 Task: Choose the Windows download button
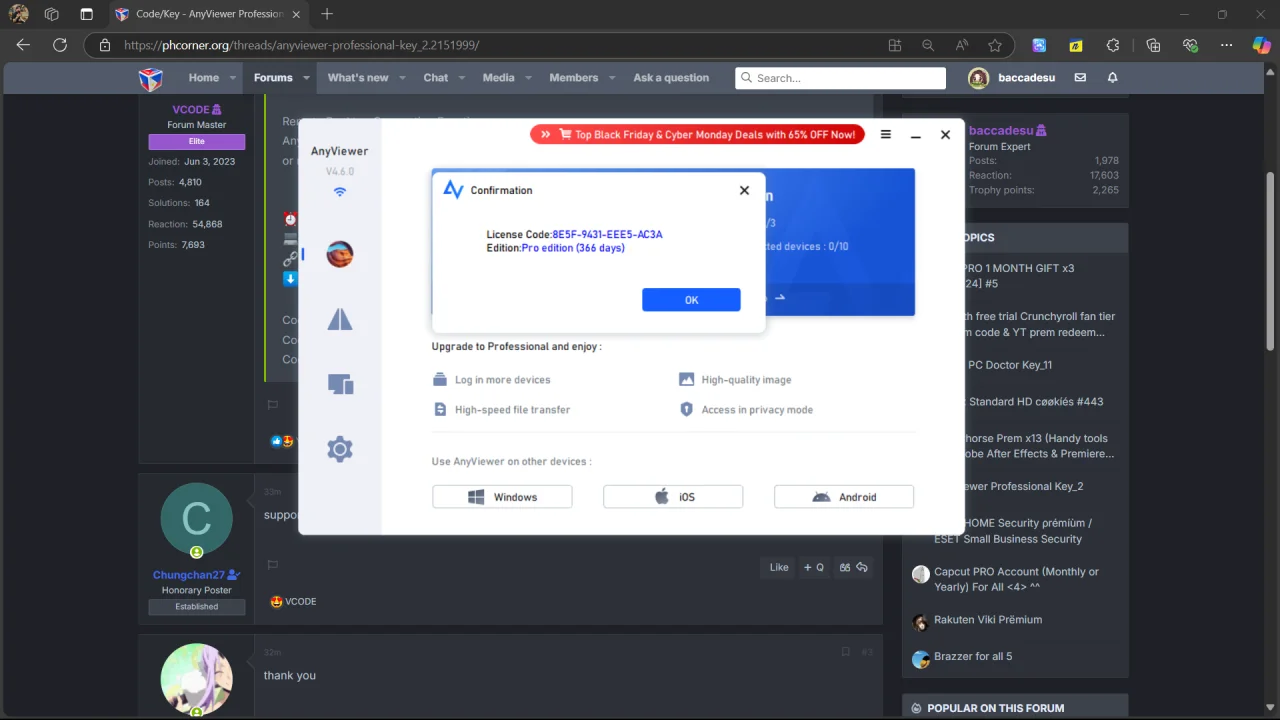tap(502, 497)
